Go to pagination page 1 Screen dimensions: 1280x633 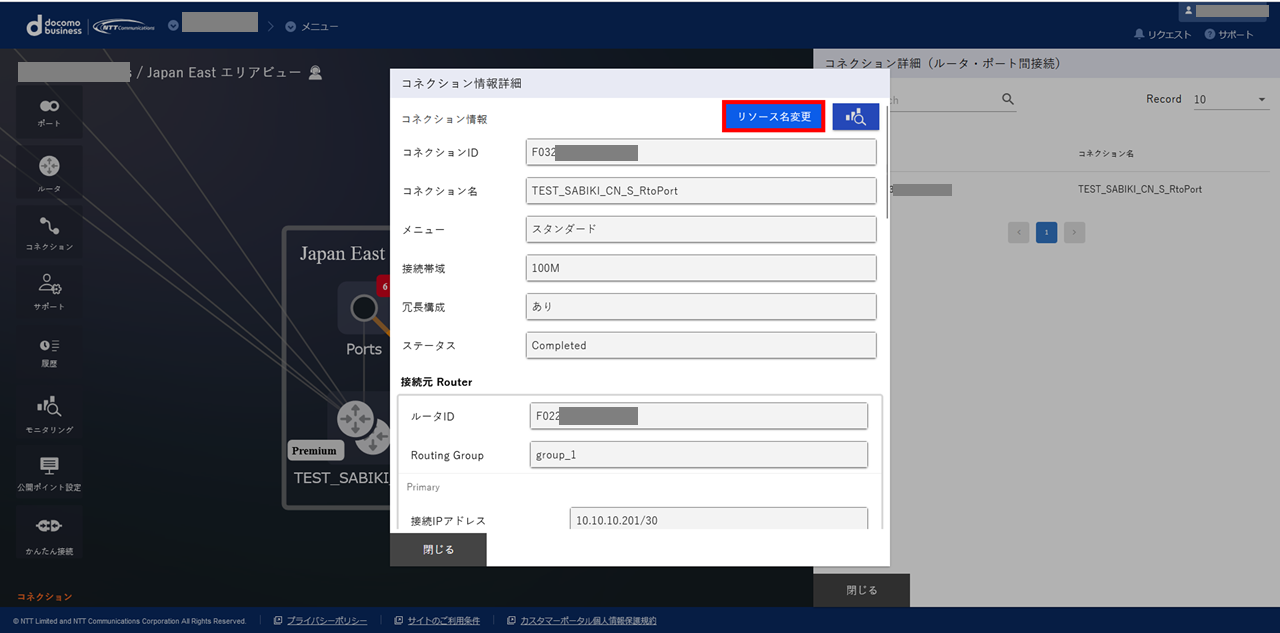coord(1046,232)
